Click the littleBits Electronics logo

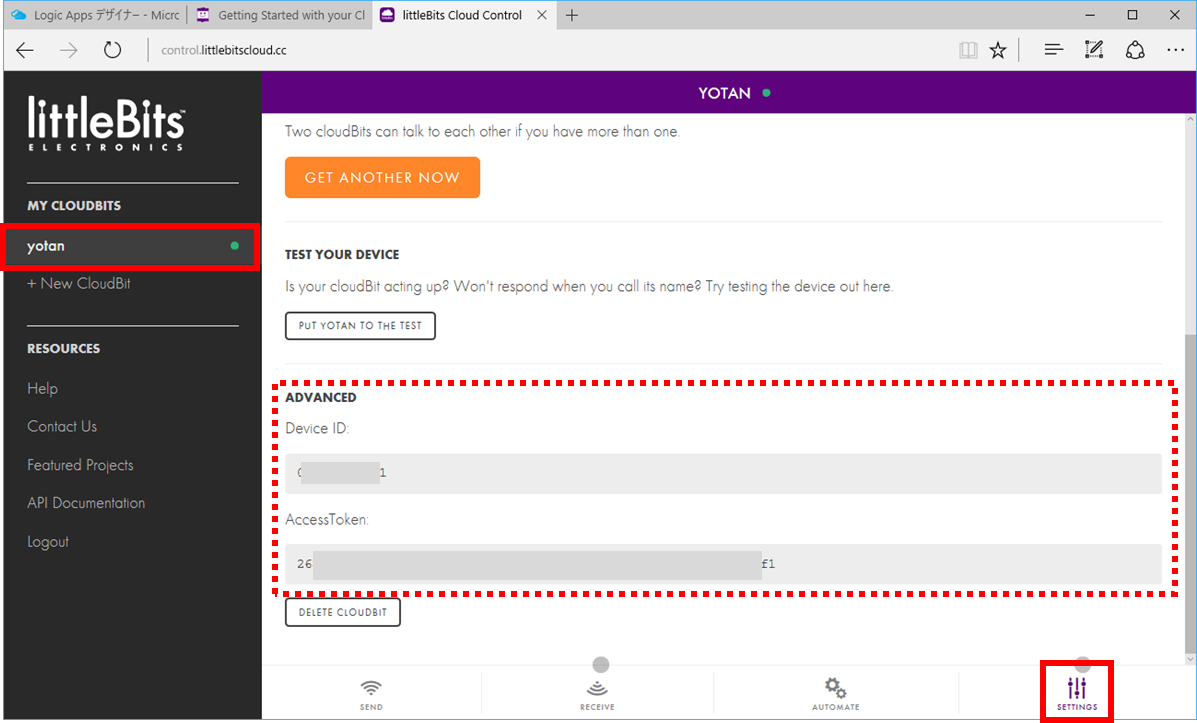(106, 123)
